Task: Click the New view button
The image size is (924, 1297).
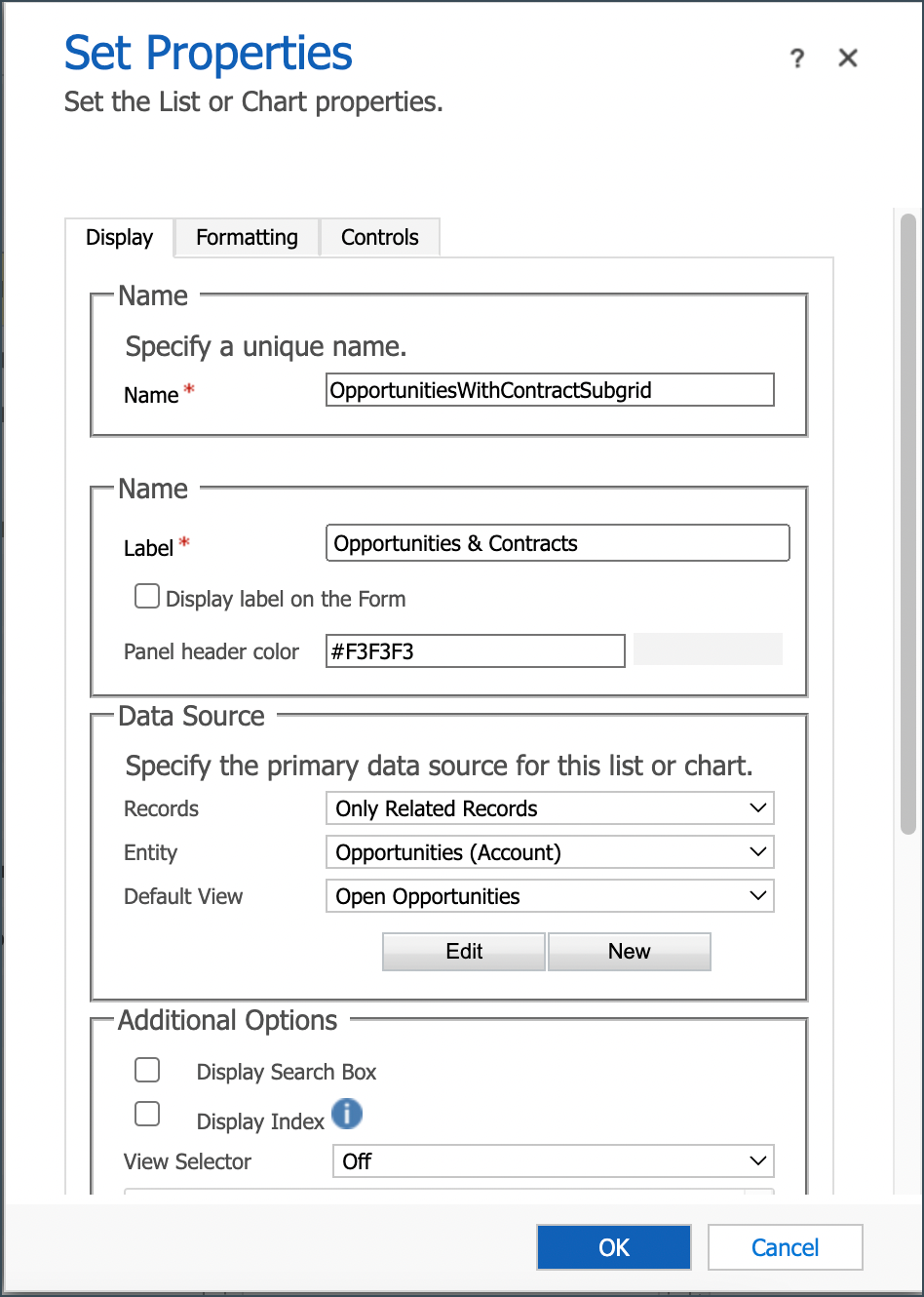Action: point(630,952)
